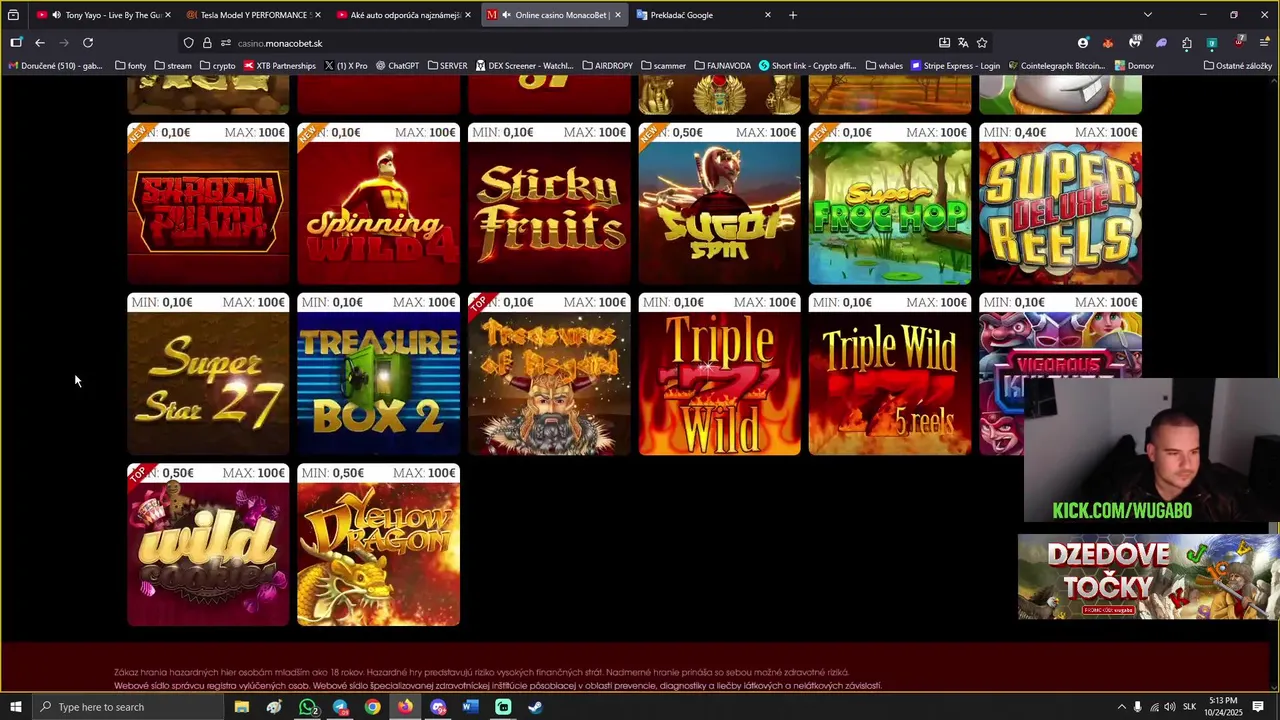Bookmark this page with the star icon
This screenshot has width=1280, height=720.
[982, 43]
